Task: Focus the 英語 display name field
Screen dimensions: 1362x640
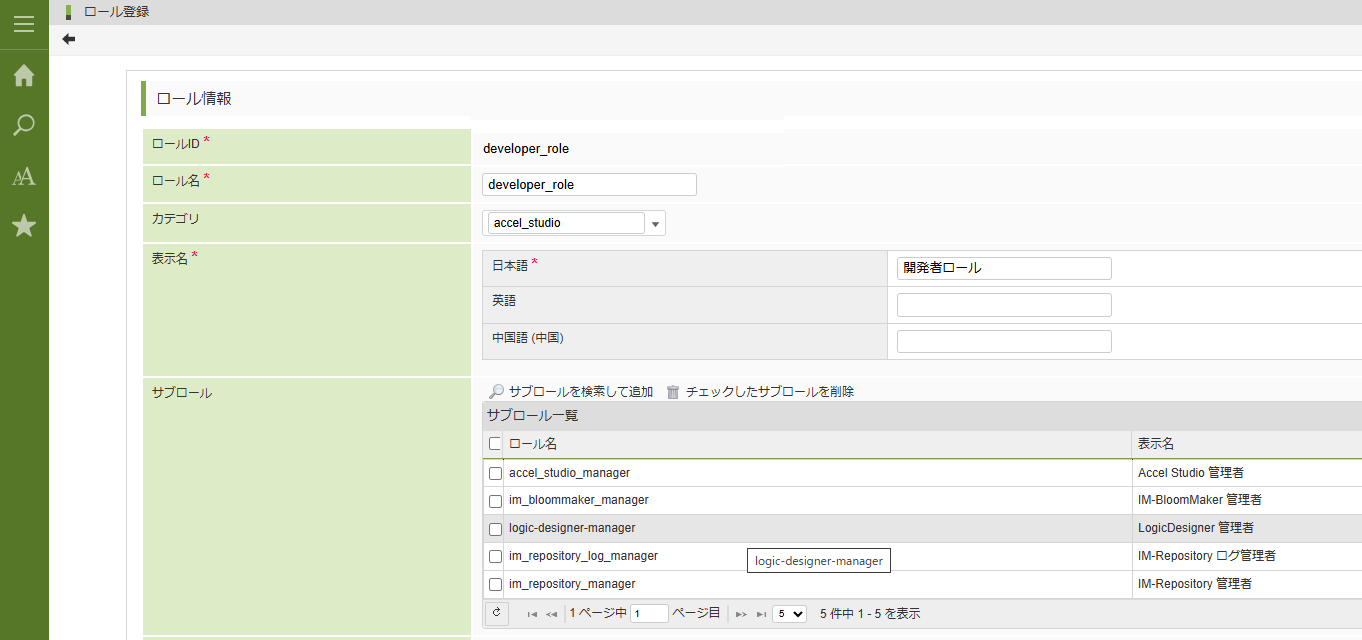Action: [x=1004, y=305]
